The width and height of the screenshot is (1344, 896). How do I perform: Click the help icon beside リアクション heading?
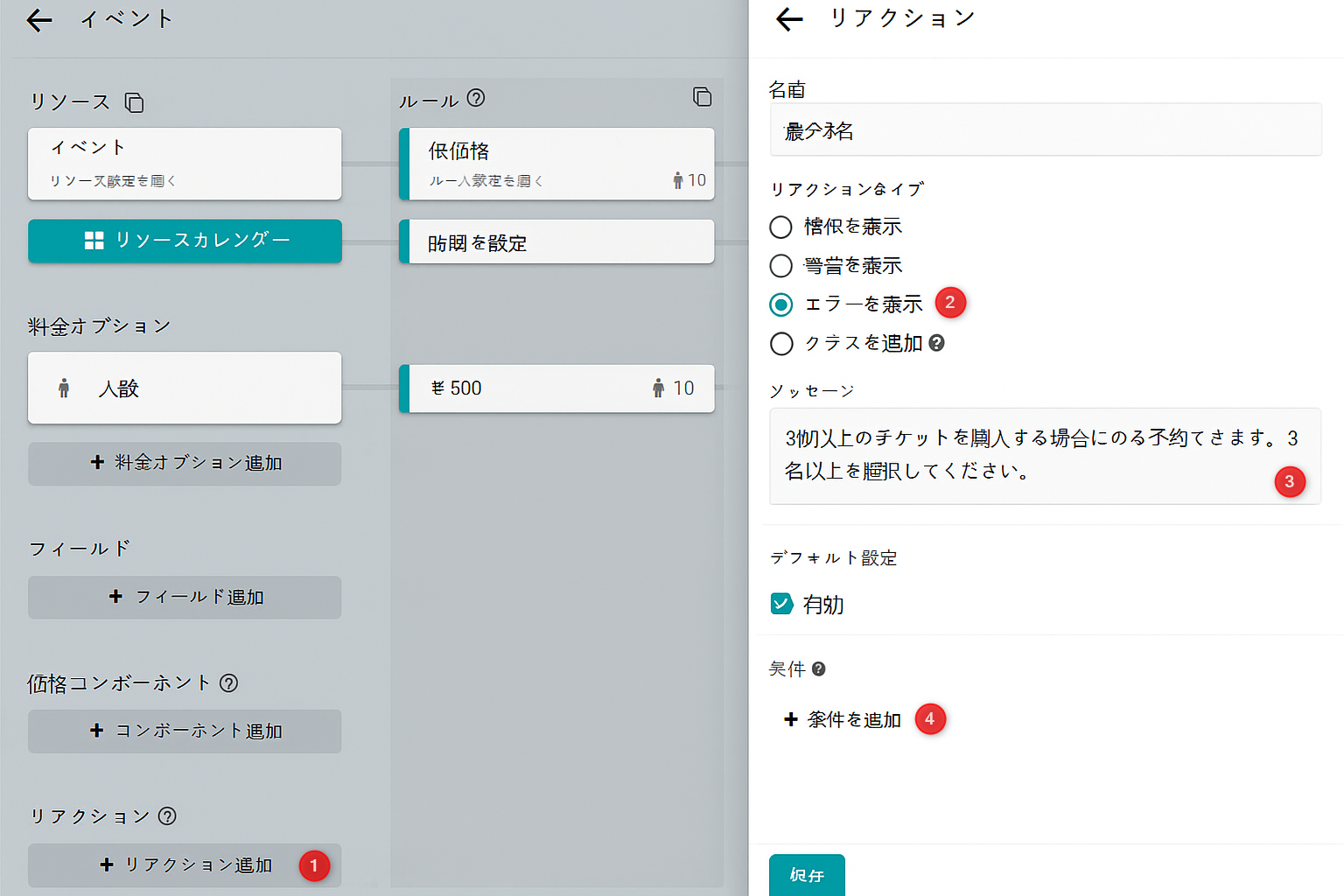pos(167,816)
